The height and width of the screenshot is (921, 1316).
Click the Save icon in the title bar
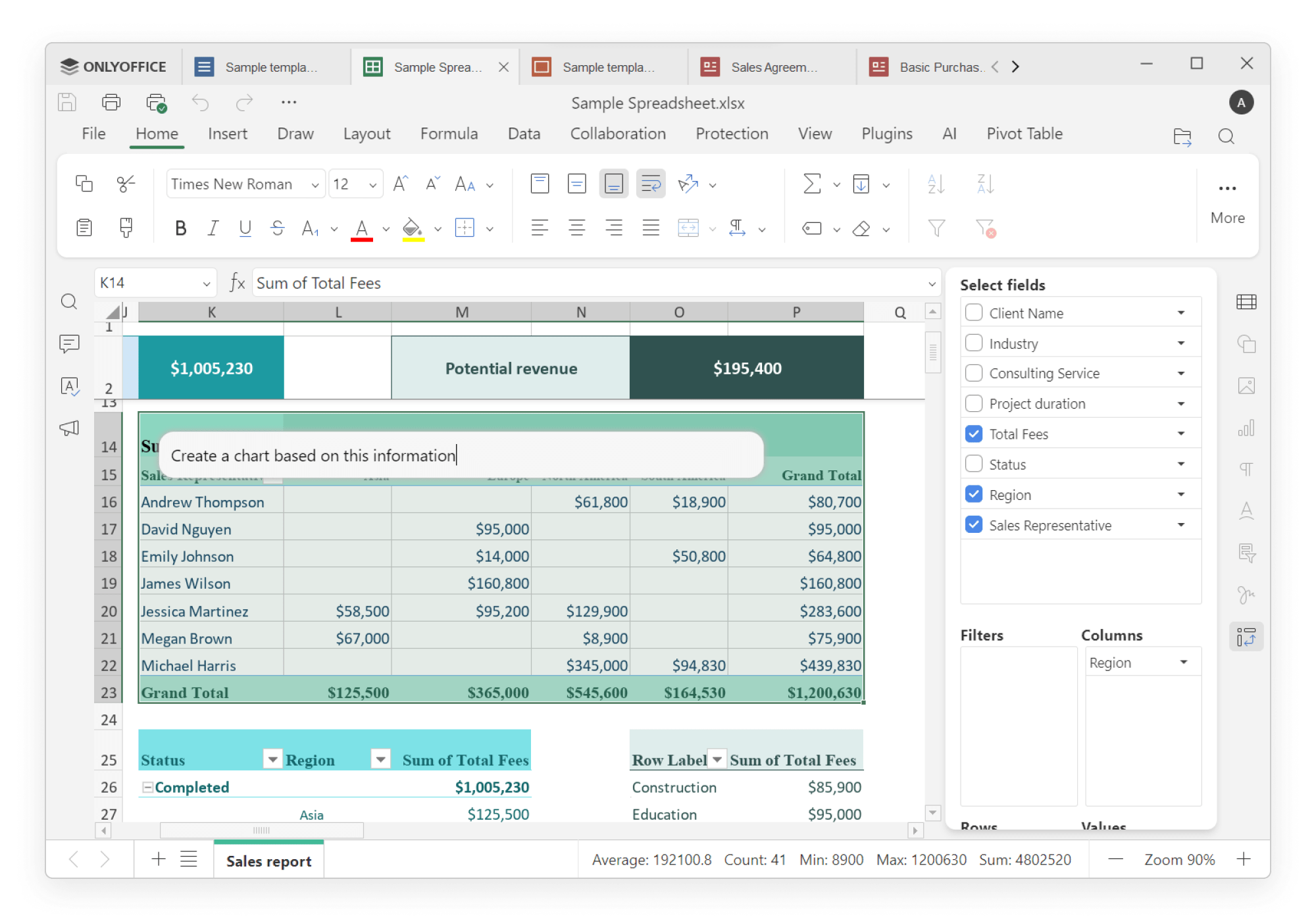point(67,102)
